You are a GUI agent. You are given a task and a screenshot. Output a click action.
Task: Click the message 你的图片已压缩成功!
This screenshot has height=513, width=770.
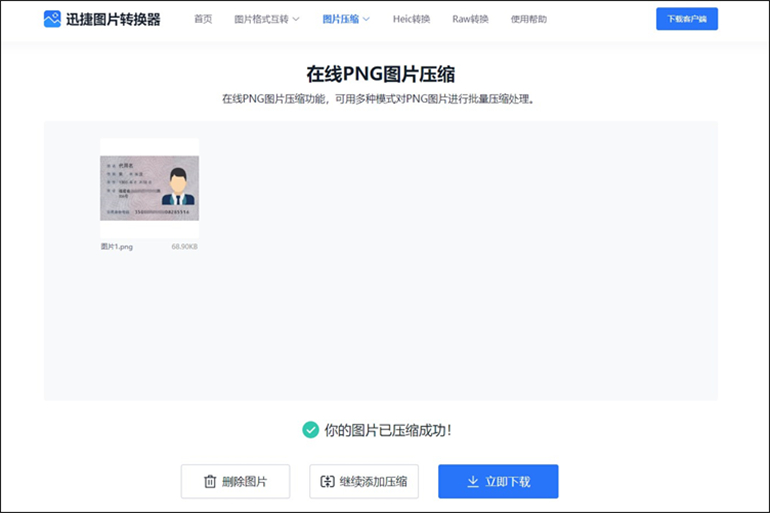[x=387, y=431]
